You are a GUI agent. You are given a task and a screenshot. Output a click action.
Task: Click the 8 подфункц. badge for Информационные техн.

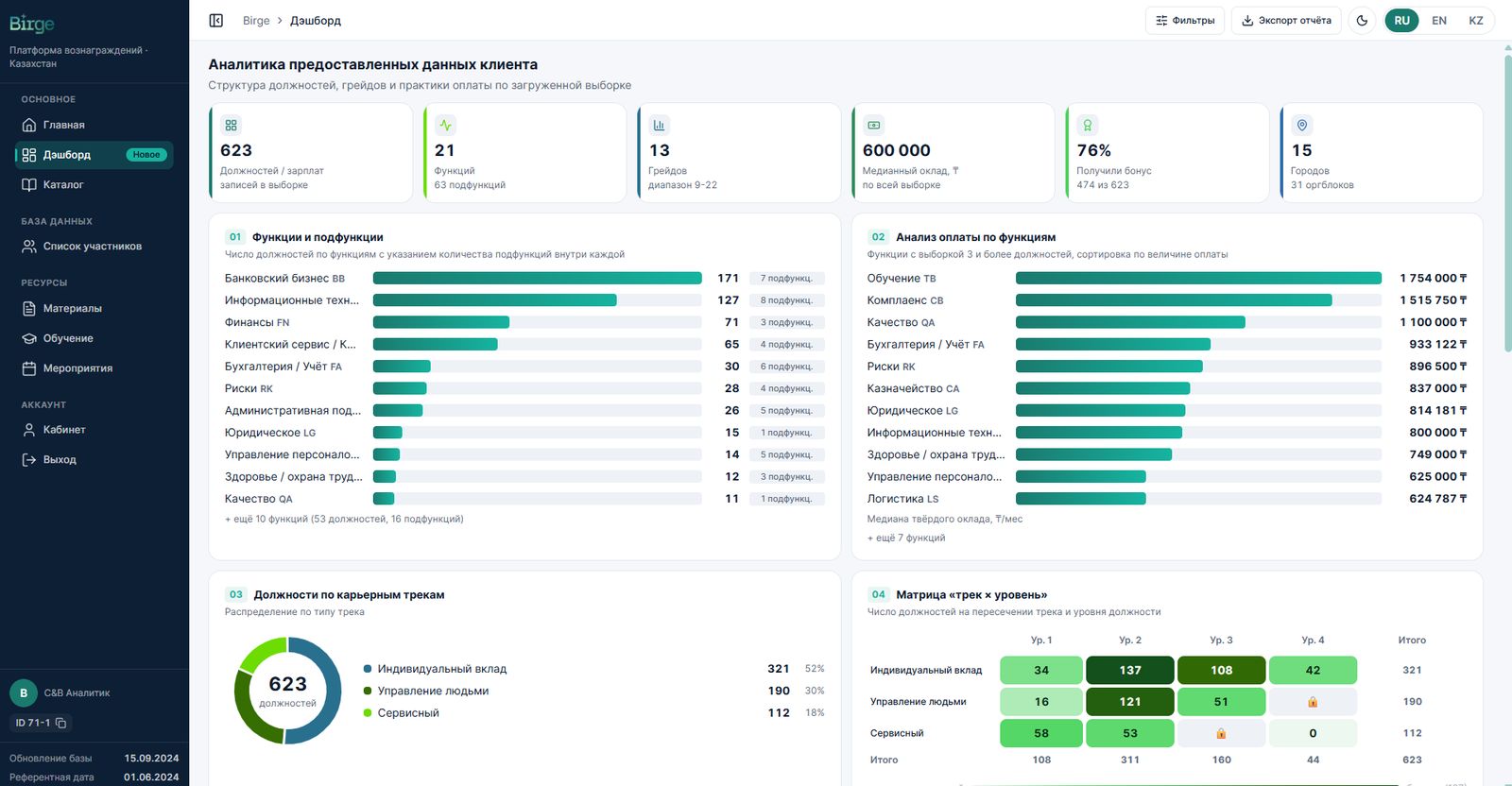[786, 300]
